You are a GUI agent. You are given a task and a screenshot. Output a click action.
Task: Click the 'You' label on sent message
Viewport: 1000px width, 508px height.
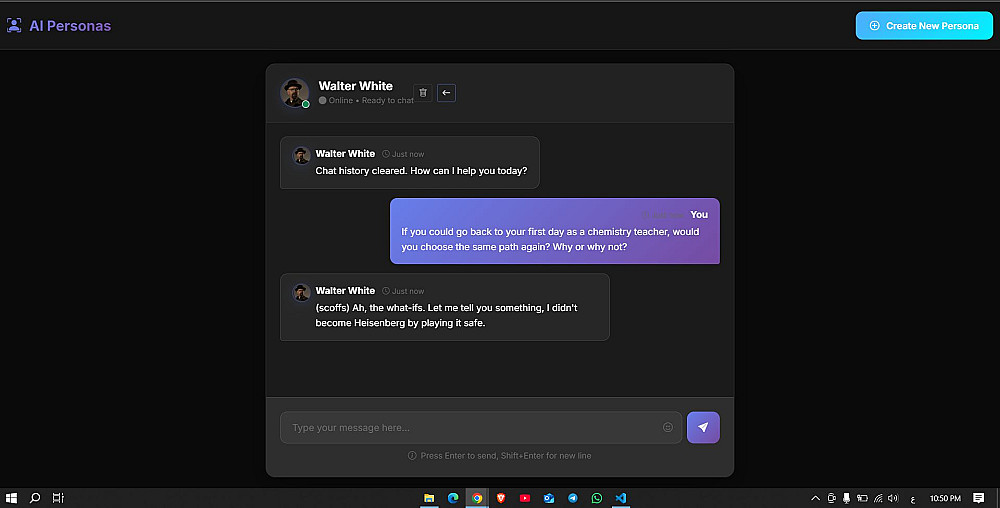699,215
